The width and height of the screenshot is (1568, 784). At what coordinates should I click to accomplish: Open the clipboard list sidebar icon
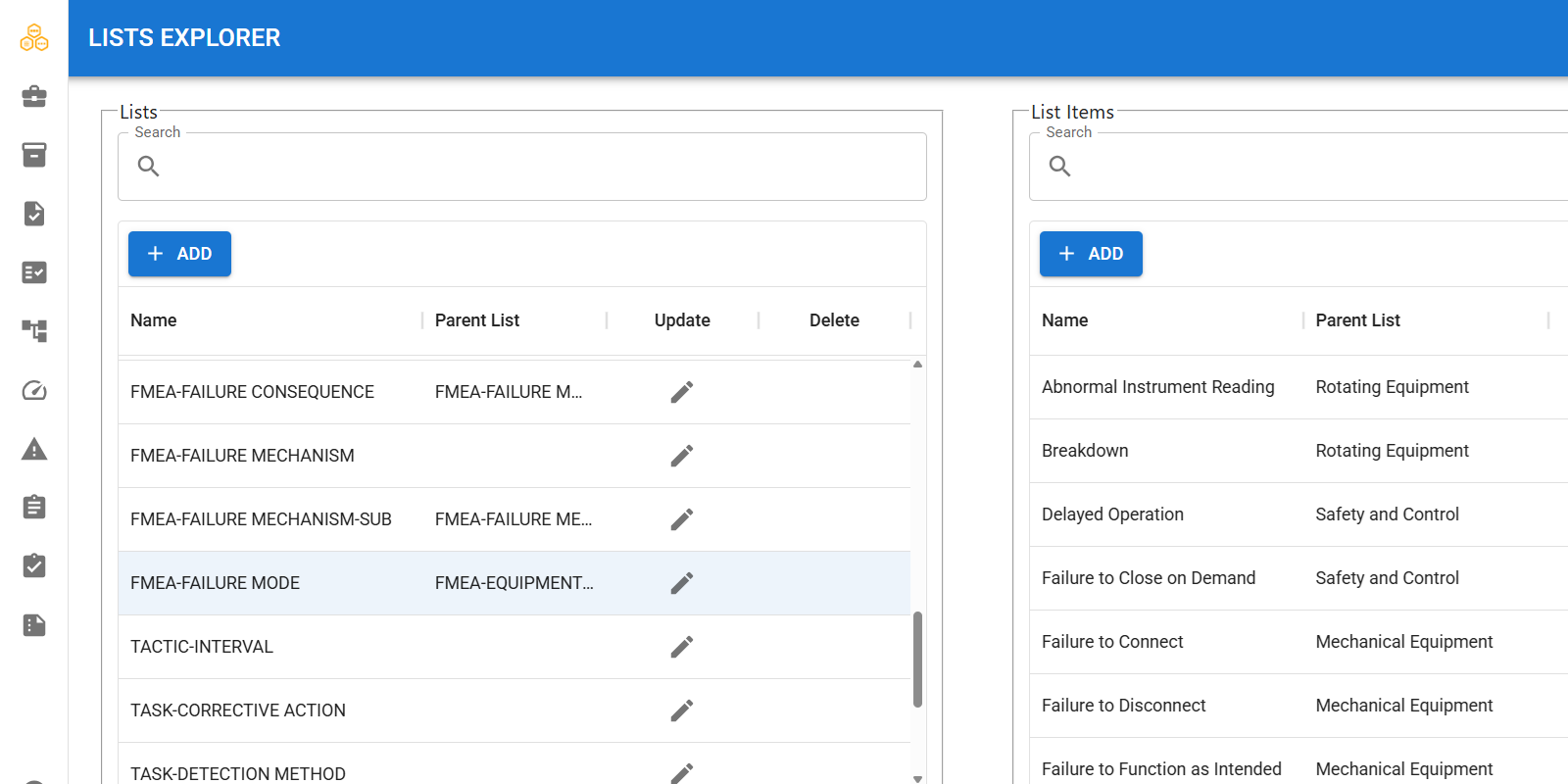(34, 508)
